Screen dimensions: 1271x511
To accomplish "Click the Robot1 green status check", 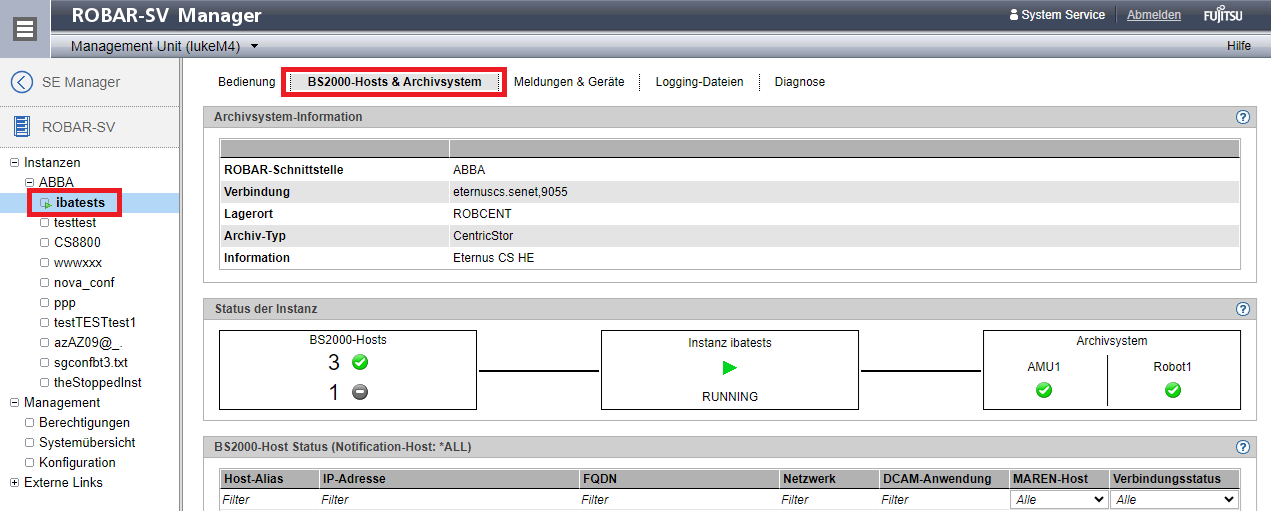I will pos(1173,390).
